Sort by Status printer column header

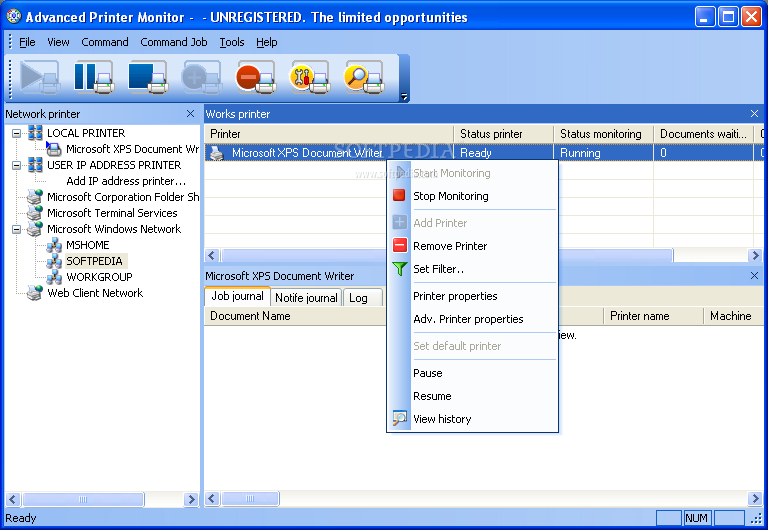pyautogui.click(x=504, y=134)
